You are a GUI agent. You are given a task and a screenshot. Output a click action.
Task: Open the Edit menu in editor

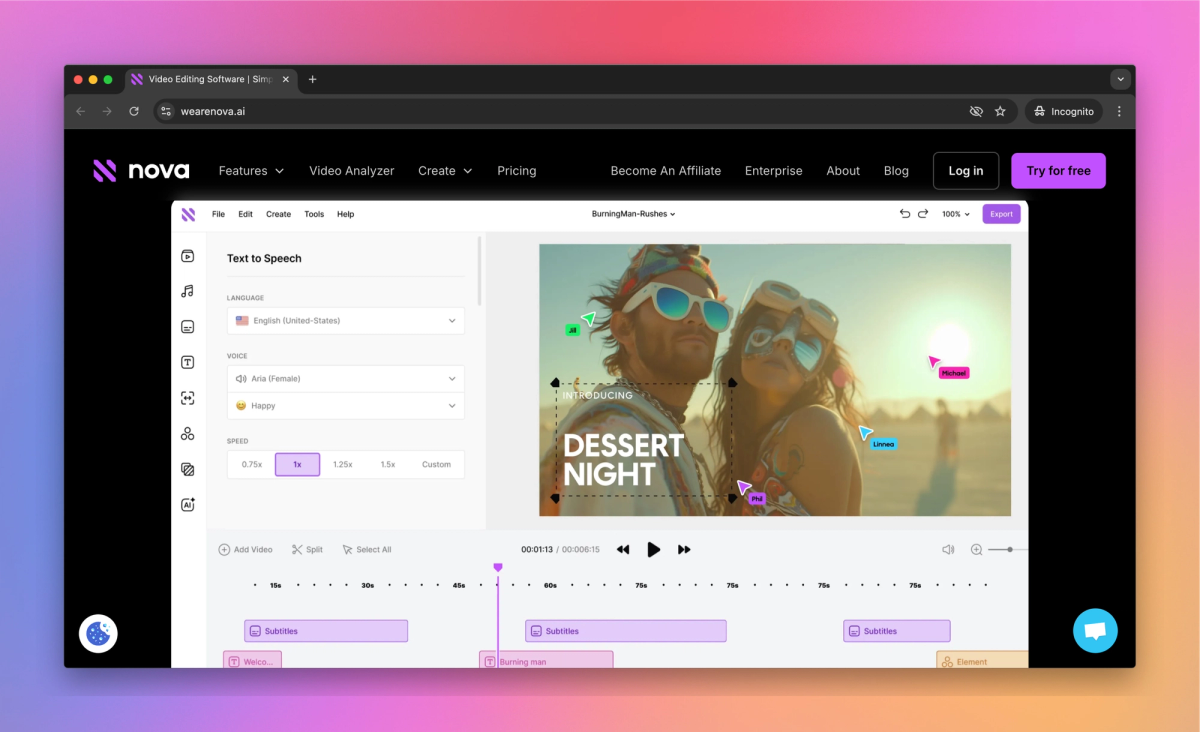[245, 214]
